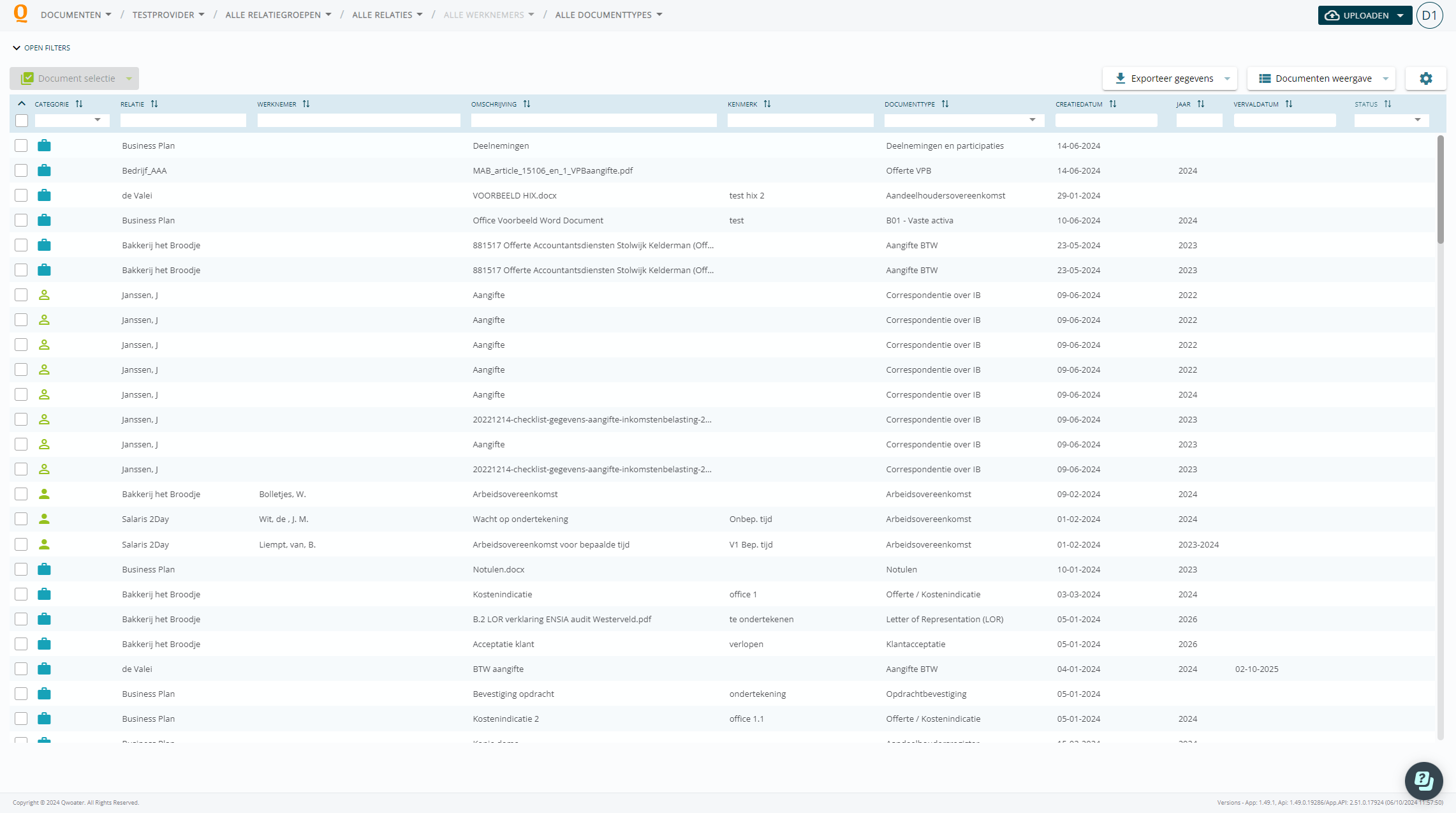Click the Qwoater logo icon
Image resolution: width=1456 pixels, height=813 pixels.
20,14
